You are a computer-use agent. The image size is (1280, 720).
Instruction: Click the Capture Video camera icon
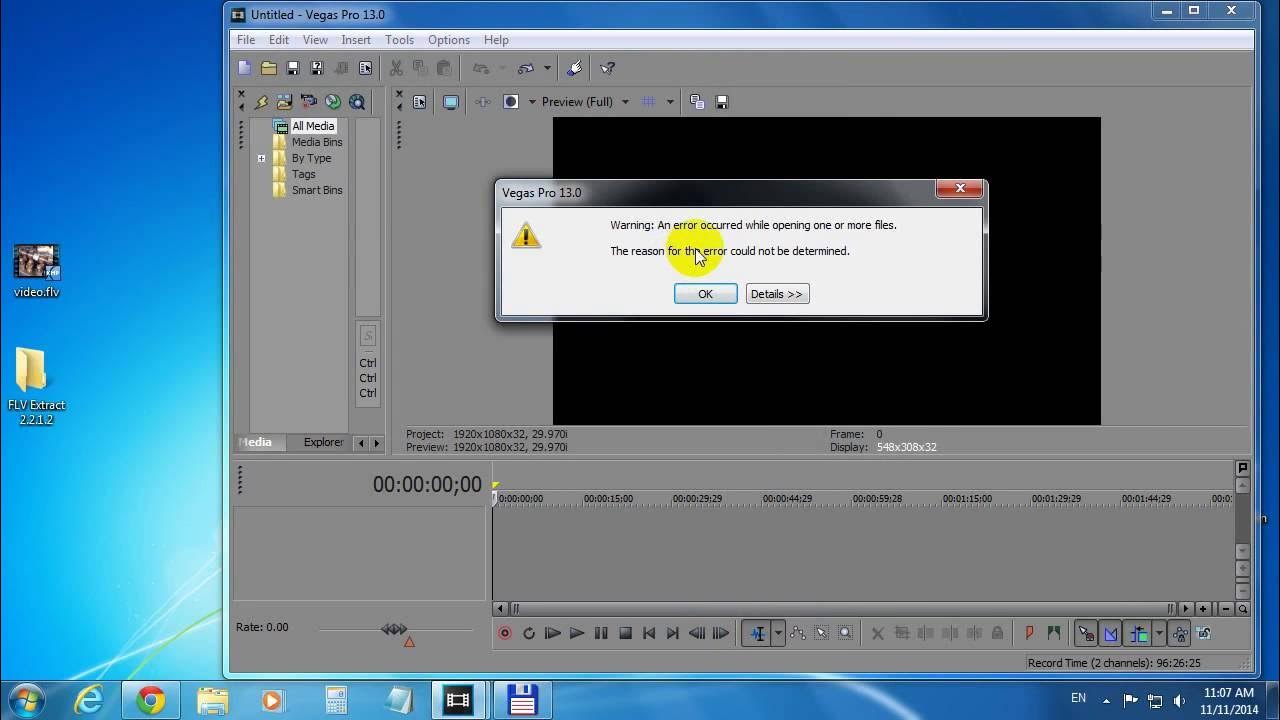pos(309,102)
